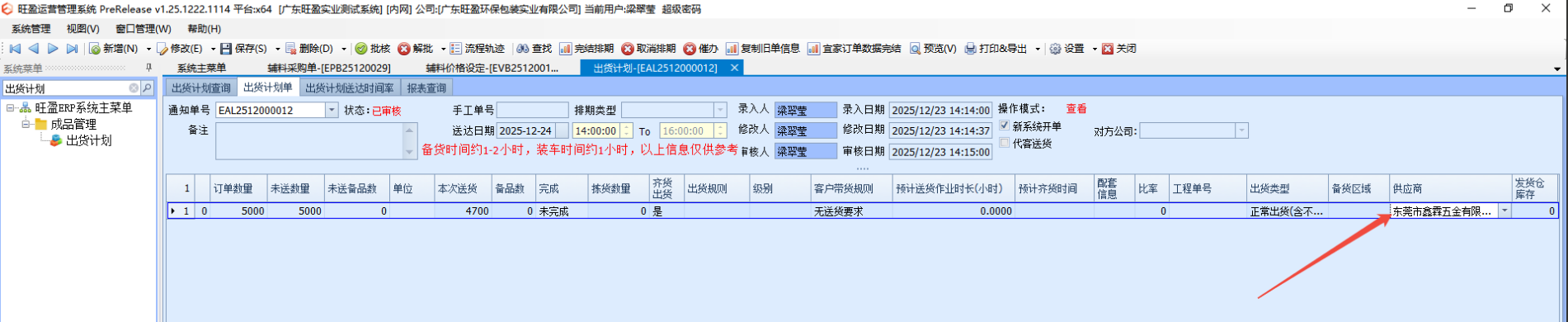The width and height of the screenshot is (1568, 322).
Task: Go to first record navigation arrow
Action: point(14,49)
